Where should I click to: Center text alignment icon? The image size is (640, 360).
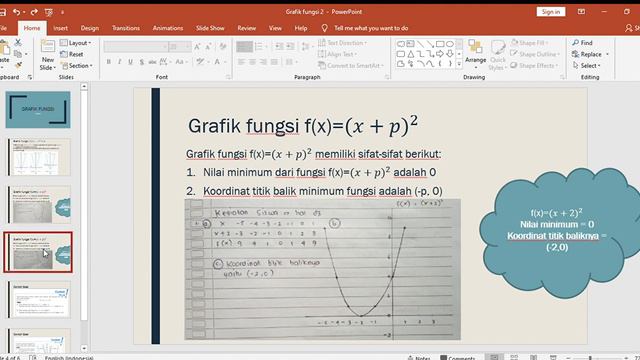252,62
